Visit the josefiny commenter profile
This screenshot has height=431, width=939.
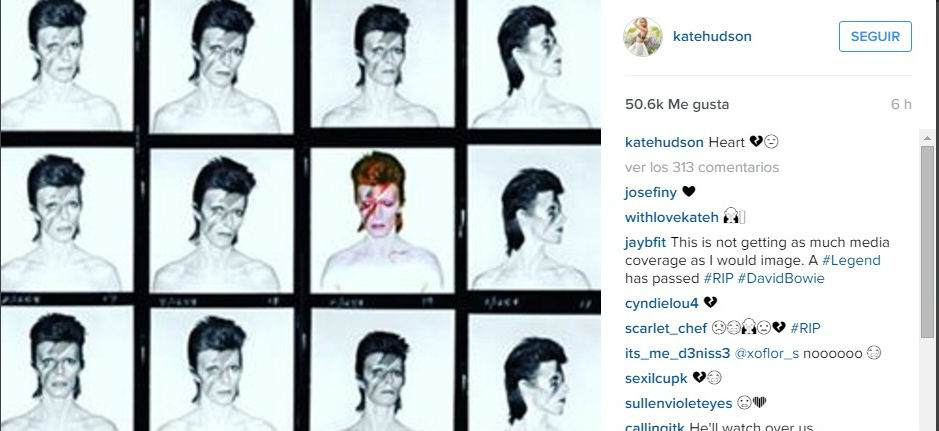tap(650, 192)
